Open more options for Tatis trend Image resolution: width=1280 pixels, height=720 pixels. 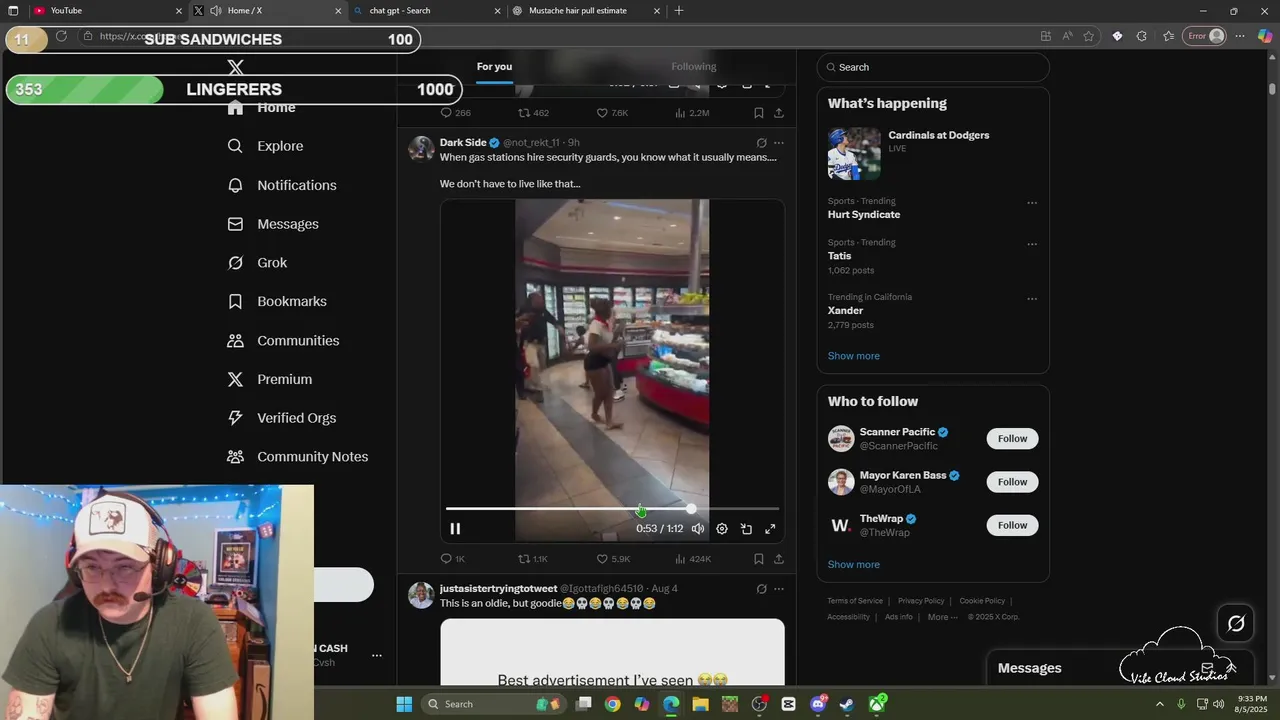click(1032, 244)
